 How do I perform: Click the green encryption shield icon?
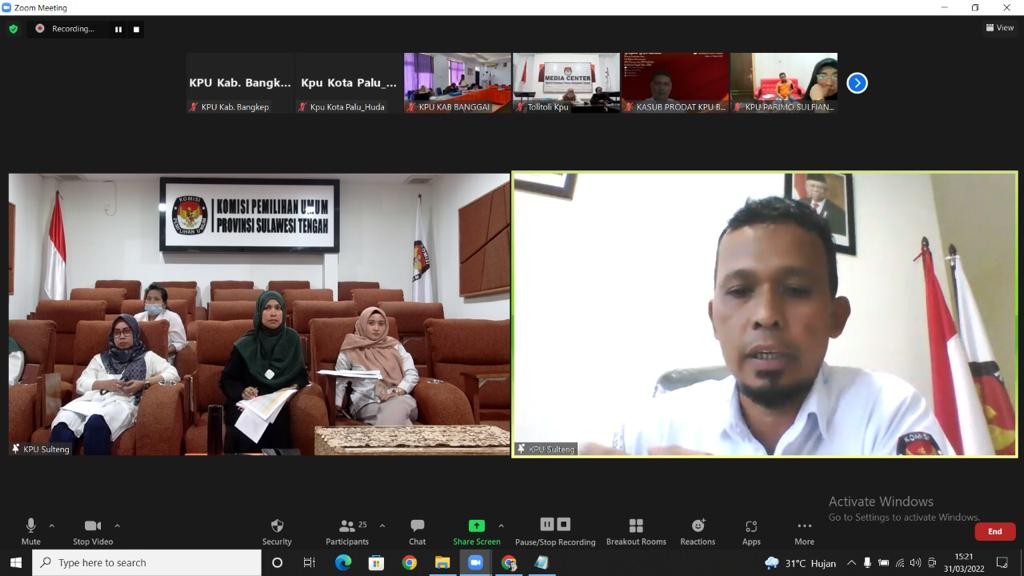pos(13,29)
